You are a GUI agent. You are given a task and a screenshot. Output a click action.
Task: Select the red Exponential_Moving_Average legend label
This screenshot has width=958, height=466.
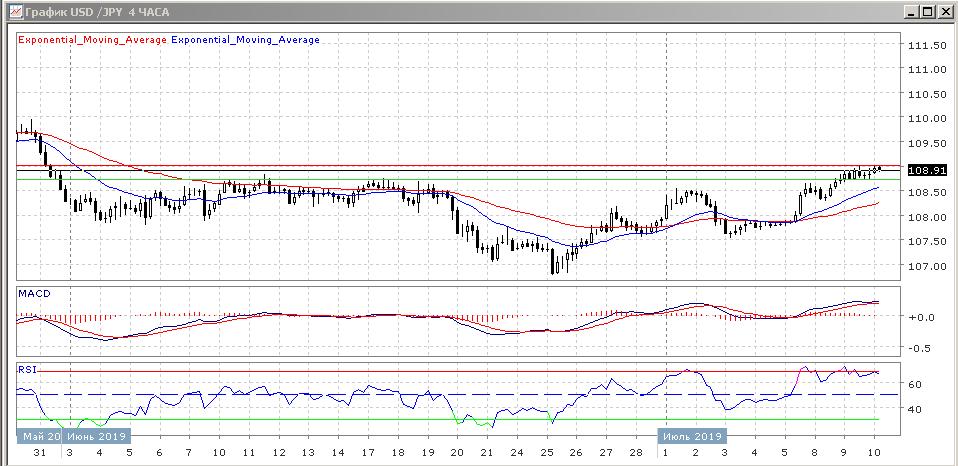[93, 40]
